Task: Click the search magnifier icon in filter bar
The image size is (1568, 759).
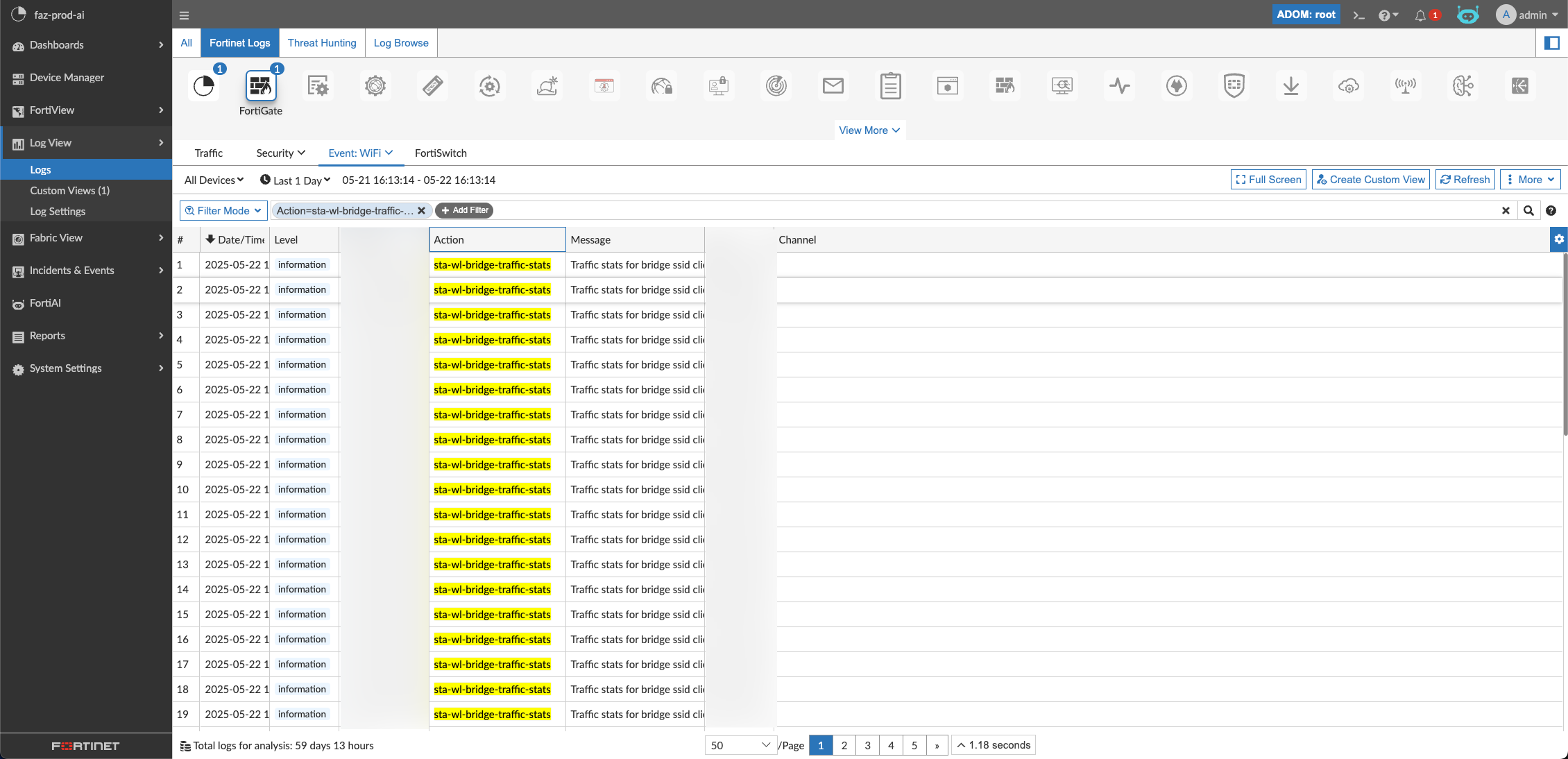Action: [1528, 210]
